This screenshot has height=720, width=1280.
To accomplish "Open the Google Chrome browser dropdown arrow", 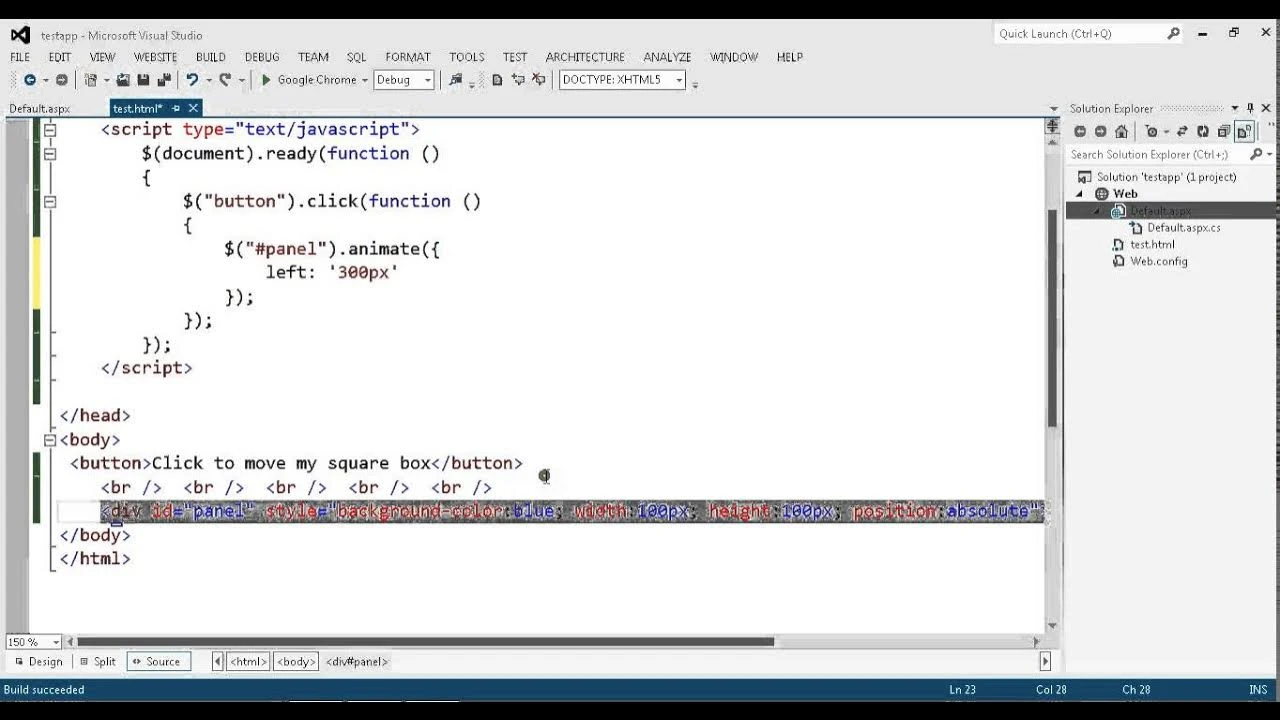I will (x=365, y=80).
